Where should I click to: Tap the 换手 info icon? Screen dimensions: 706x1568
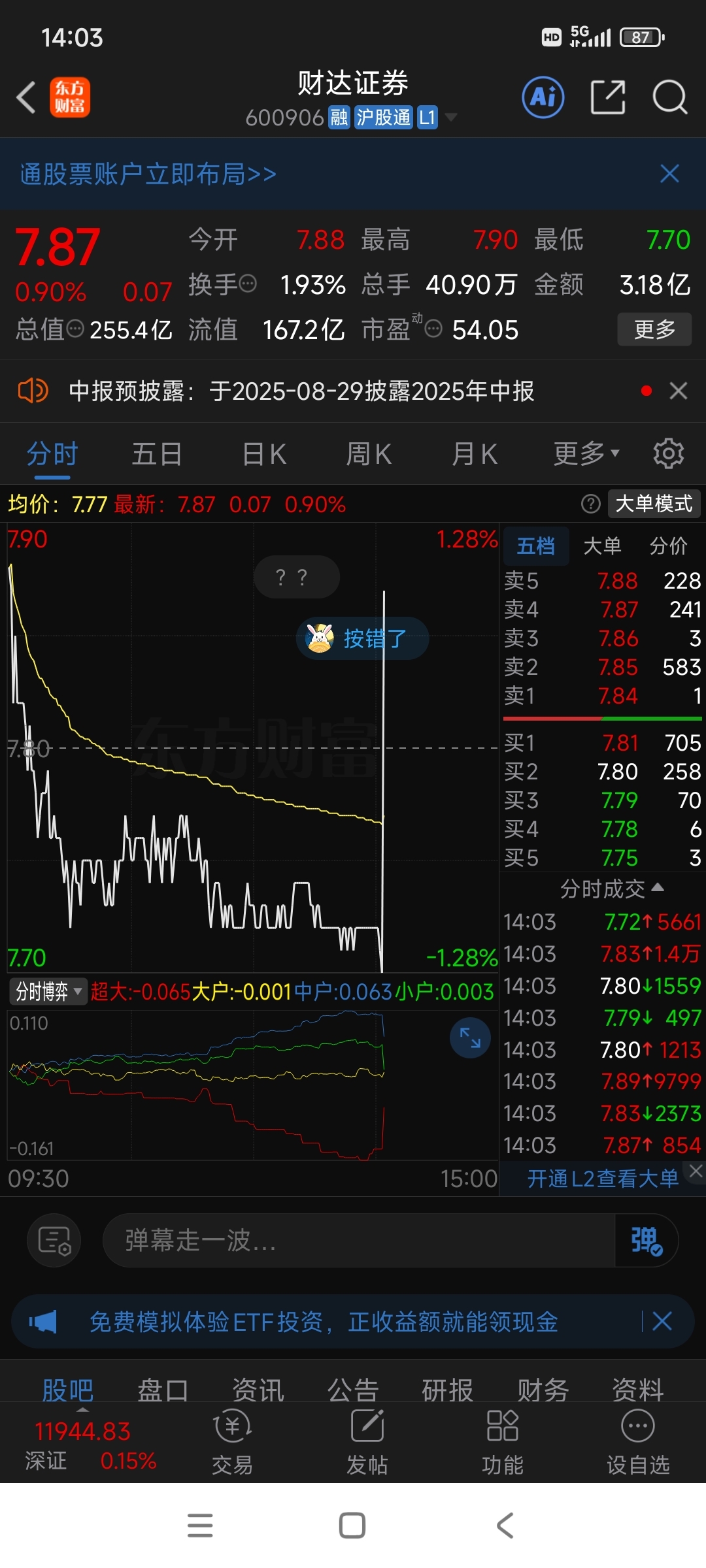point(248,284)
